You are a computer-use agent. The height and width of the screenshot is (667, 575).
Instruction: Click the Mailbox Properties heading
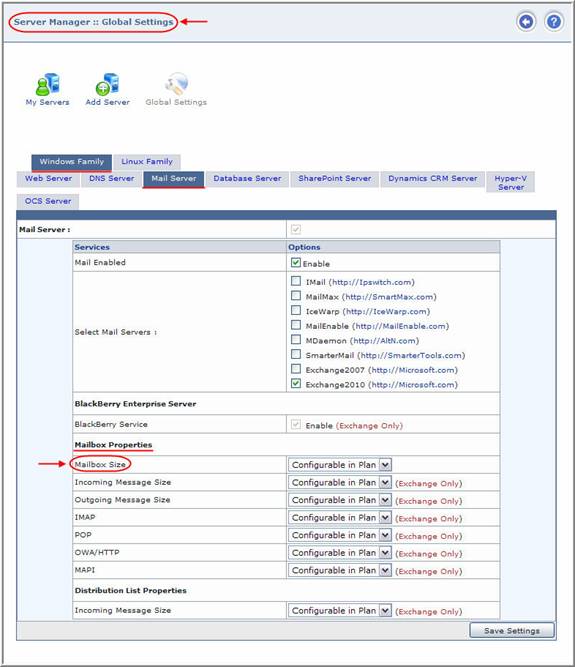(113, 445)
